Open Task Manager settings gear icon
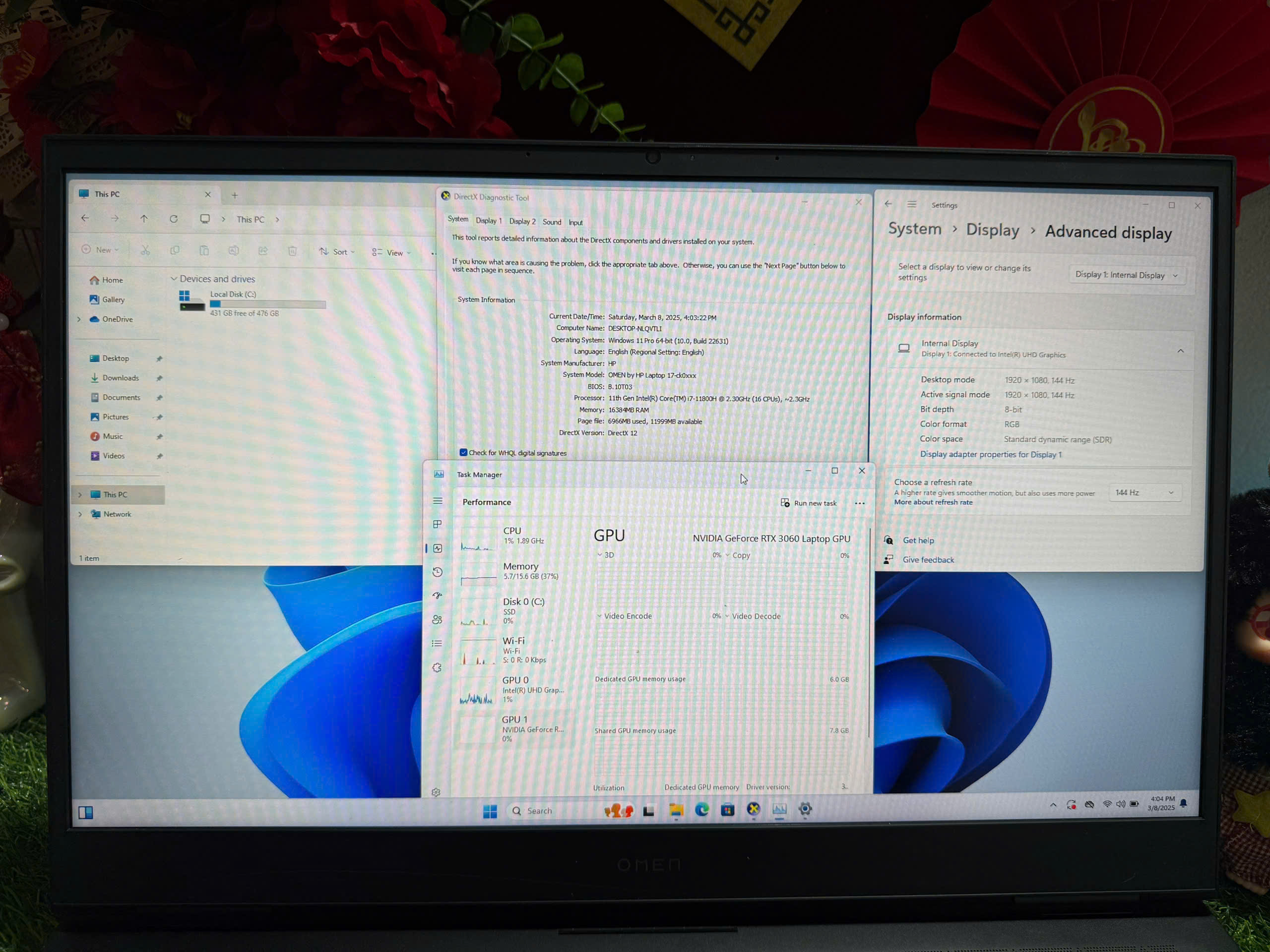1270x952 pixels. 436,792
